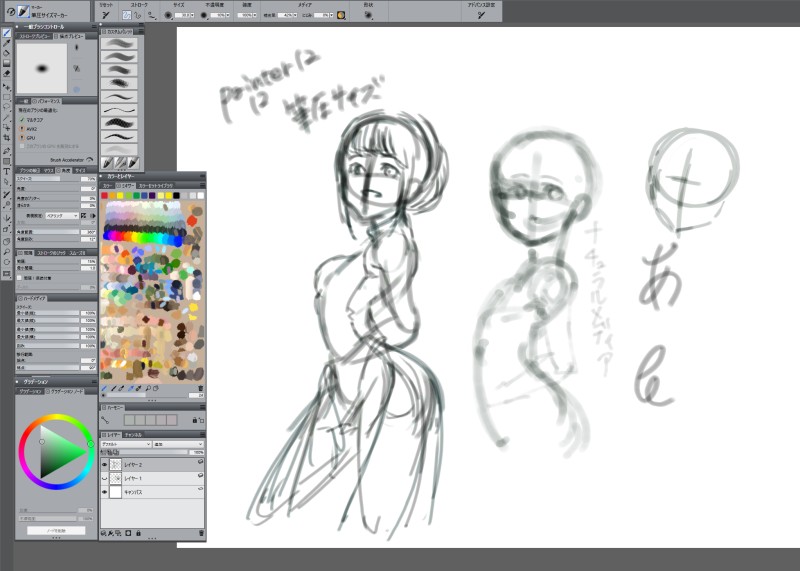800x571 pixels.
Task: Open the media selector icon in the property bar
Action: point(341,15)
